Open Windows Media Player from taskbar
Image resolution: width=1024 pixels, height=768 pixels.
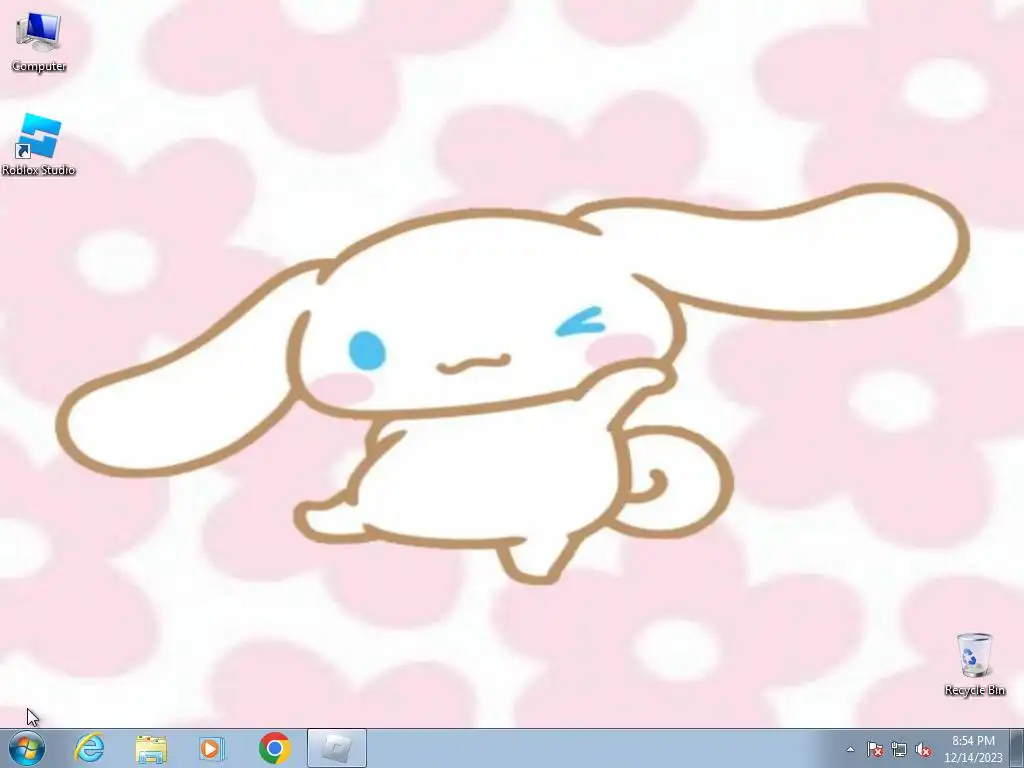pos(212,748)
